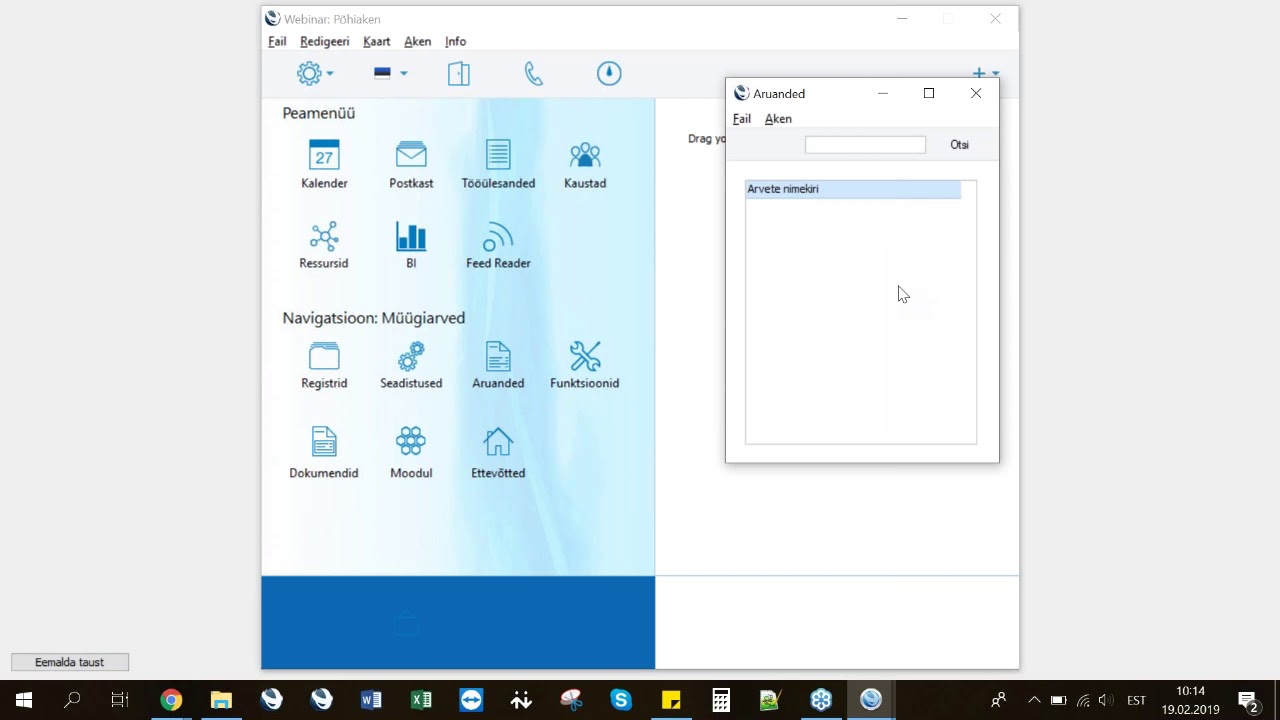Select Arvete nimekiri report
This screenshot has height=720, width=1280.
pyautogui.click(x=853, y=189)
